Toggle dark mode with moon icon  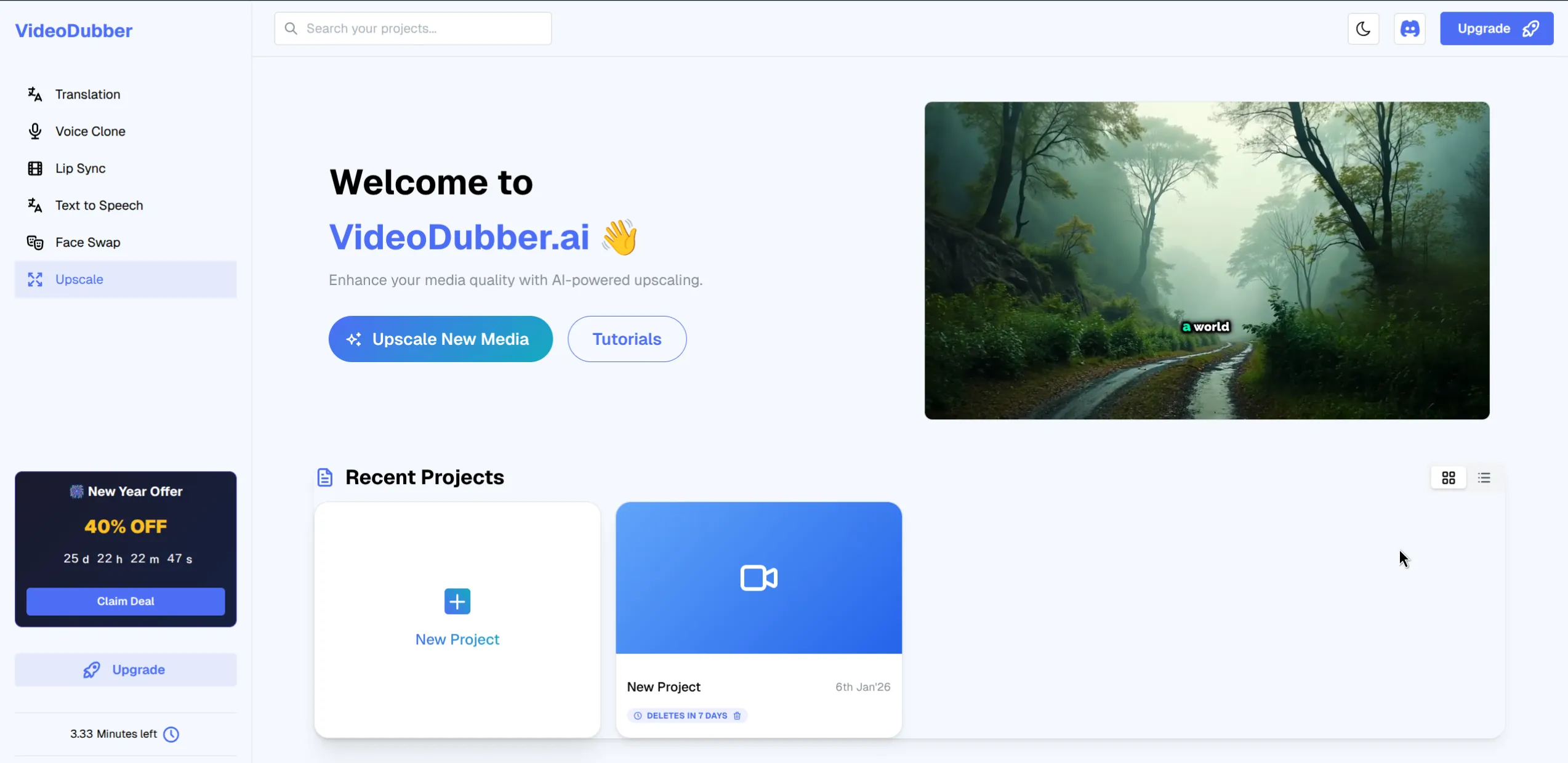tap(1363, 28)
